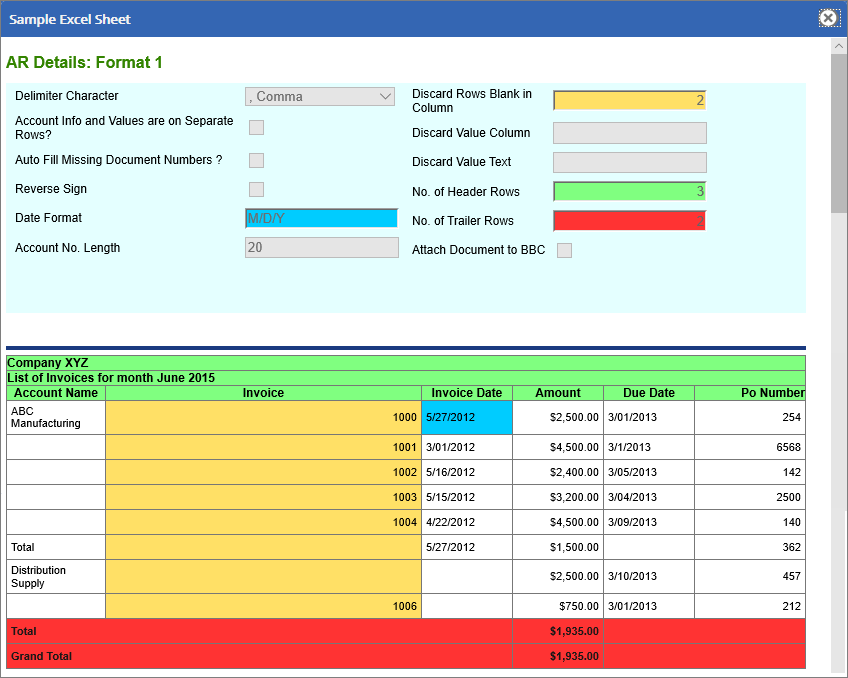Select the No. of Trailer Rows field
Viewport: 848px width, 678px height.
click(629, 220)
